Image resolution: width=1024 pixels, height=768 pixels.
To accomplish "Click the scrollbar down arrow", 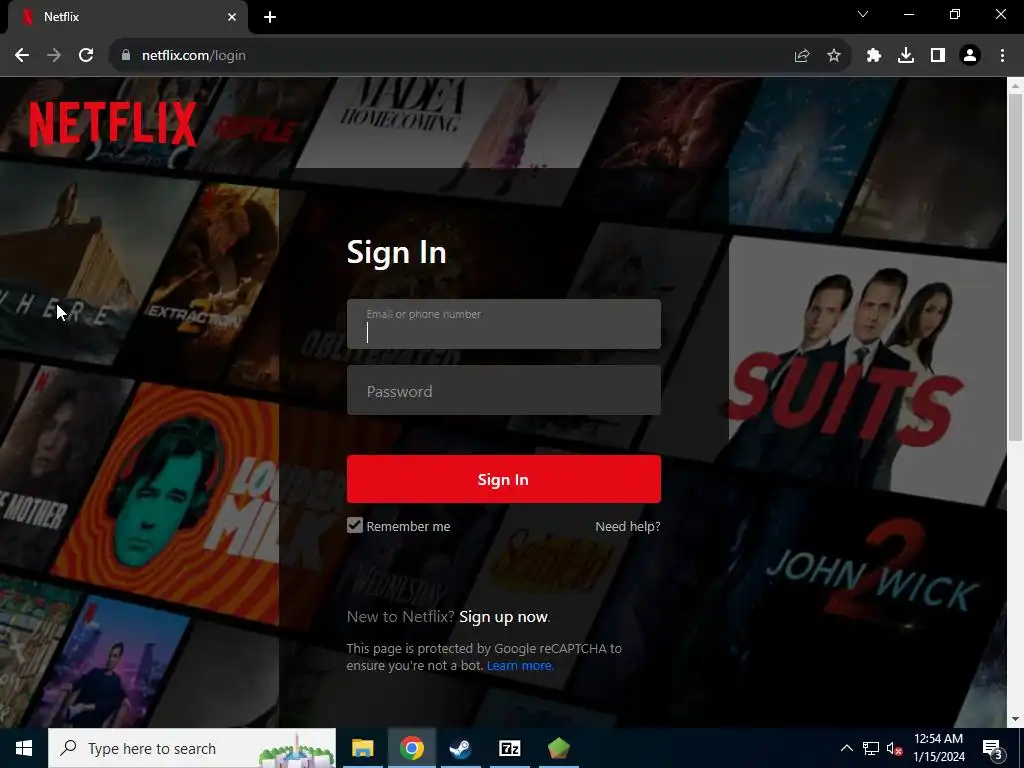I will pos(1016,719).
